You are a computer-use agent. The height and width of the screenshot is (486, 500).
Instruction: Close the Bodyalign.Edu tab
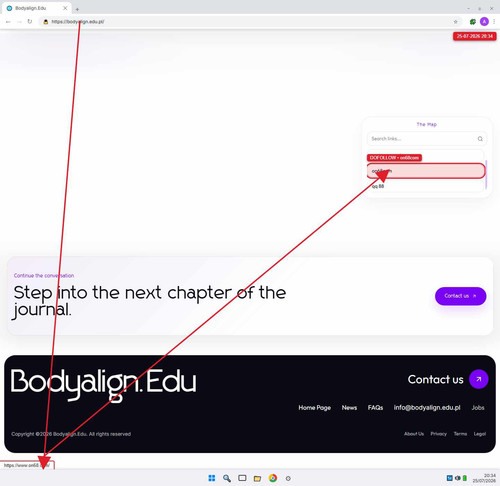pyautogui.click(x=65, y=8)
